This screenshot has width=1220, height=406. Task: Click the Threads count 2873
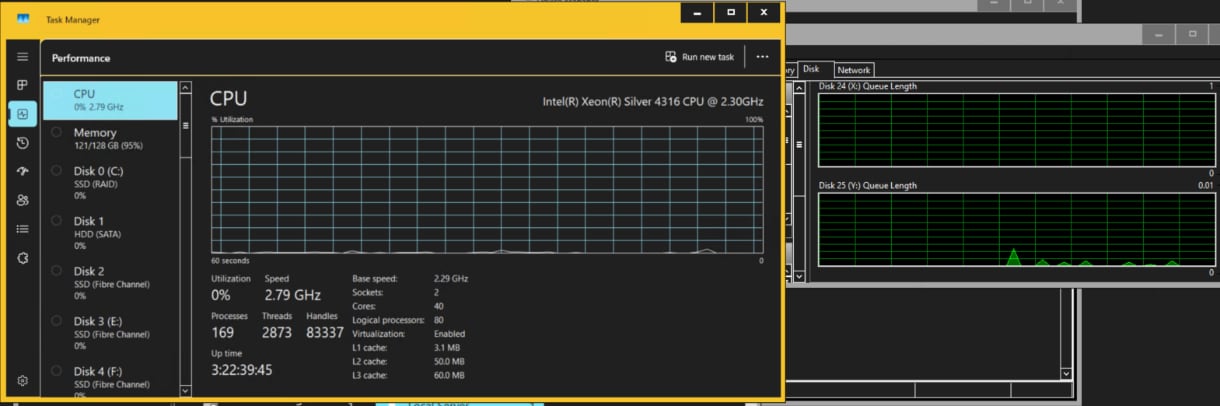[x=277, y=332]
